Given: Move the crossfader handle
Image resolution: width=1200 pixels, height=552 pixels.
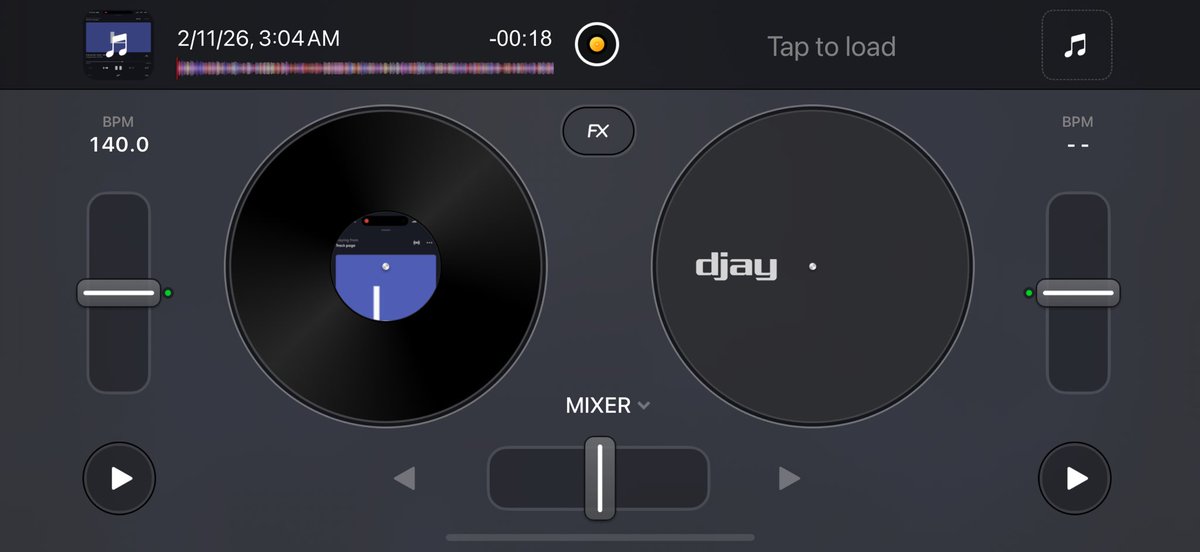Looking at the screenshot, I should 600,478.
